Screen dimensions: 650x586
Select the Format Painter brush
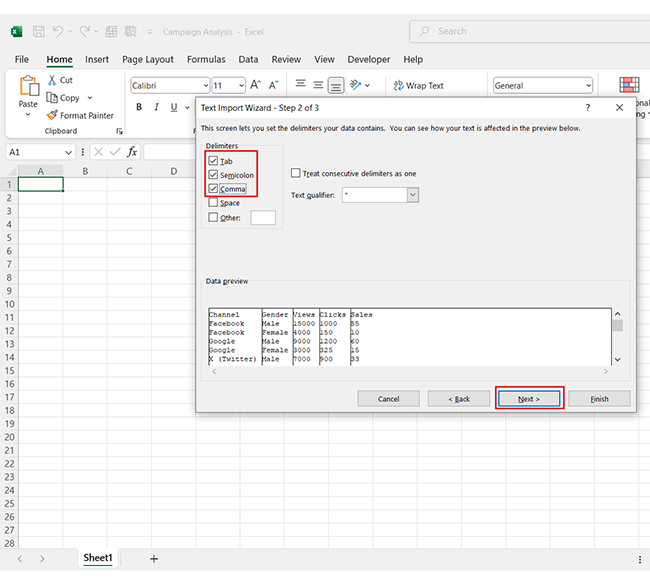coord(52,115)
